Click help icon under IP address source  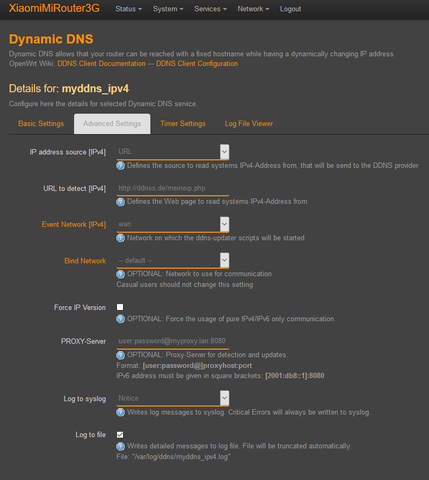click(120, 166)
